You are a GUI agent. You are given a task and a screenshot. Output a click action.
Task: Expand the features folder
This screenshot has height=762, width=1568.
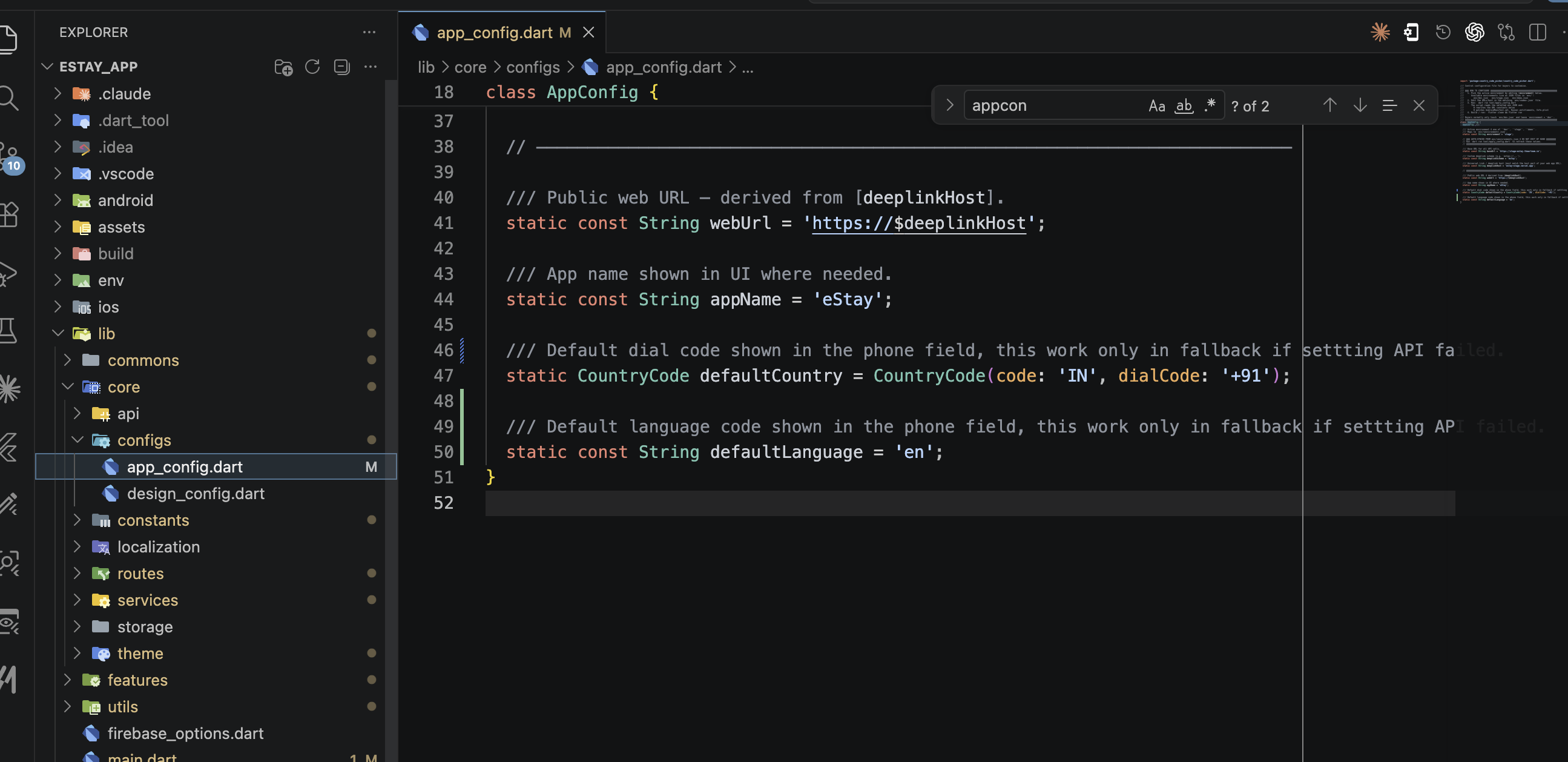(67, 680)
